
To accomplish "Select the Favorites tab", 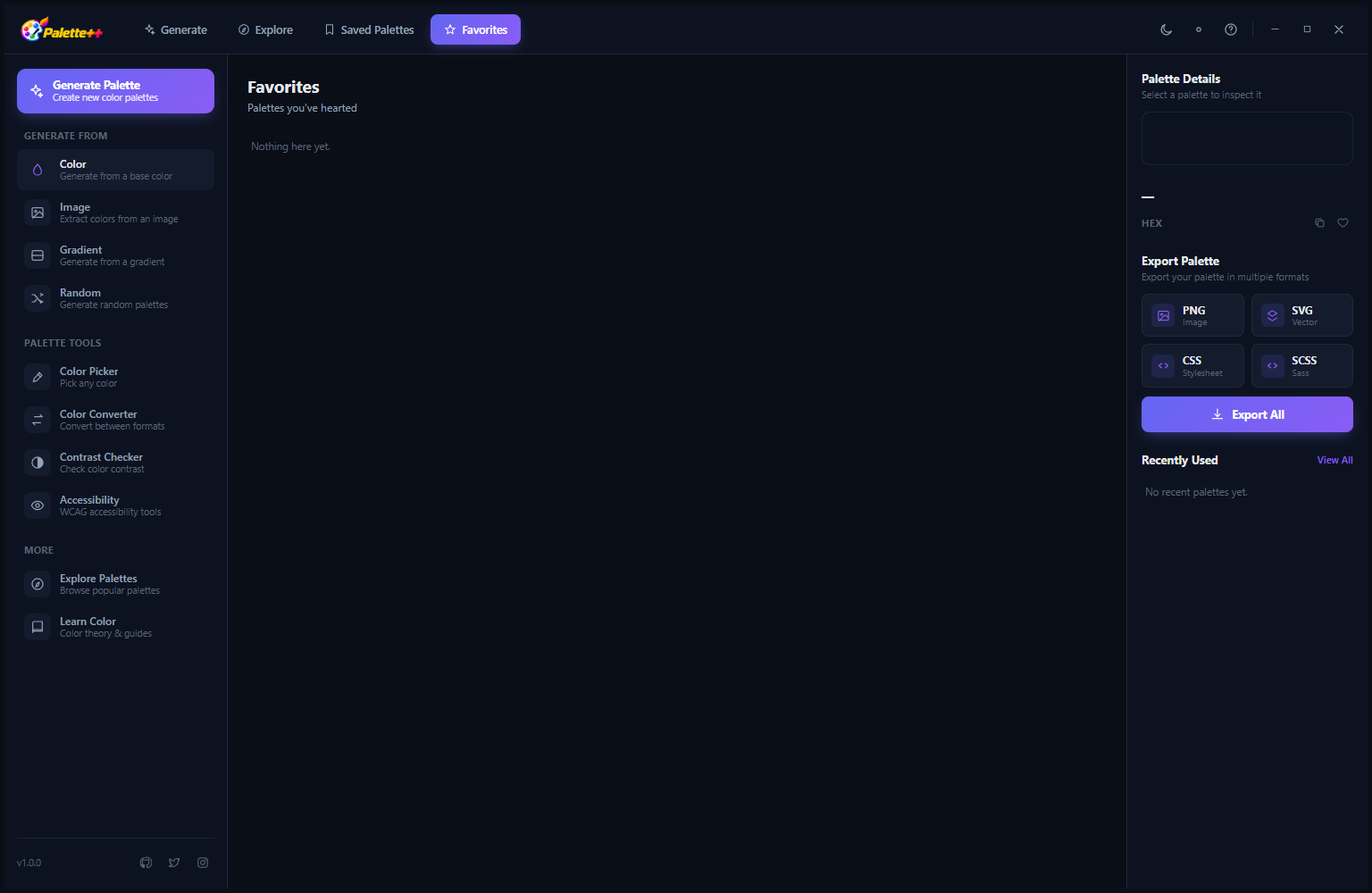I will [475, 29].
